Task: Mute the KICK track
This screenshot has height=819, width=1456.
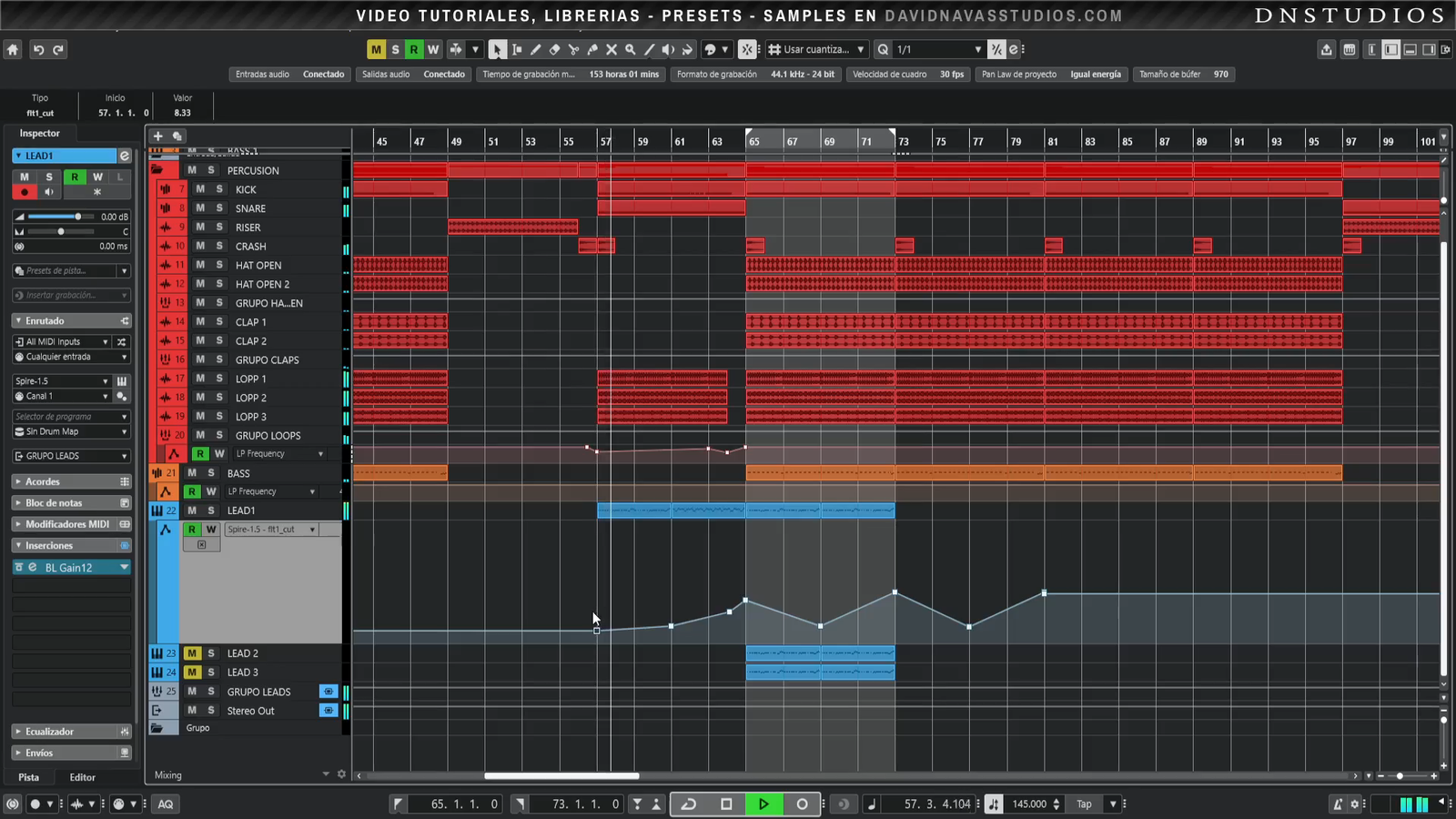Action: point(200,189)
